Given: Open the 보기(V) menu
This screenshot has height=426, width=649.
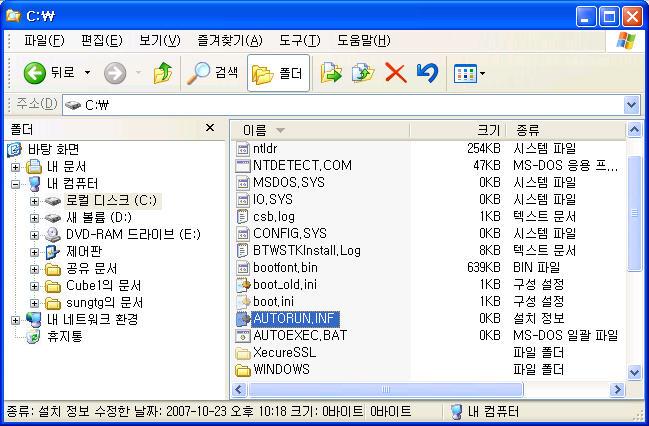Looking at the screenshot, I should [x=159, y=41].
